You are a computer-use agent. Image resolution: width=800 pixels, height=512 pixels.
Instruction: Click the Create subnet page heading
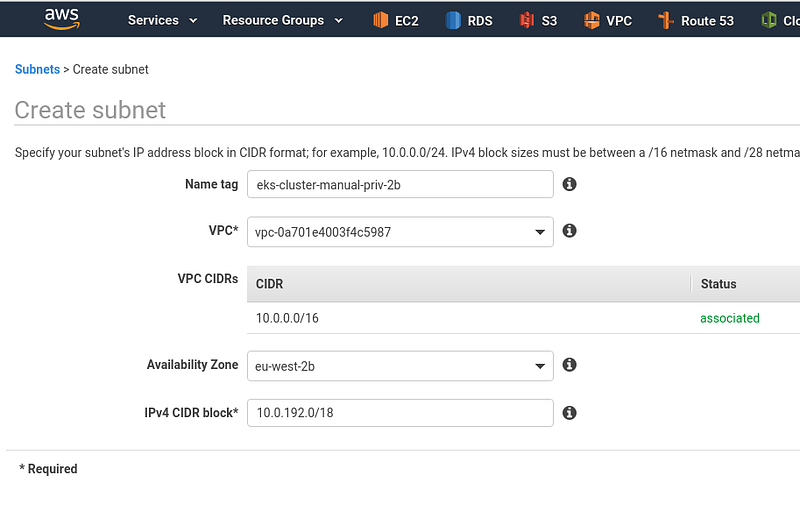click(x=90, y=110)
